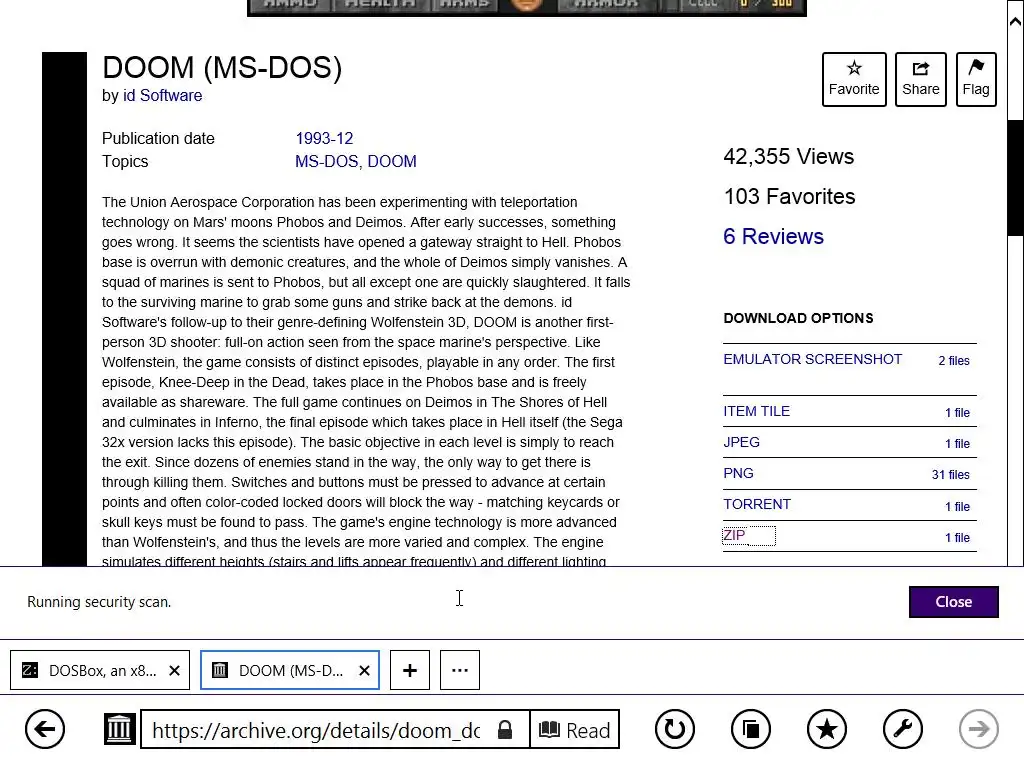Screen dimensions: 1024x768
Task: Click the '42,355 Views' text
Action: tap(788, 156)
